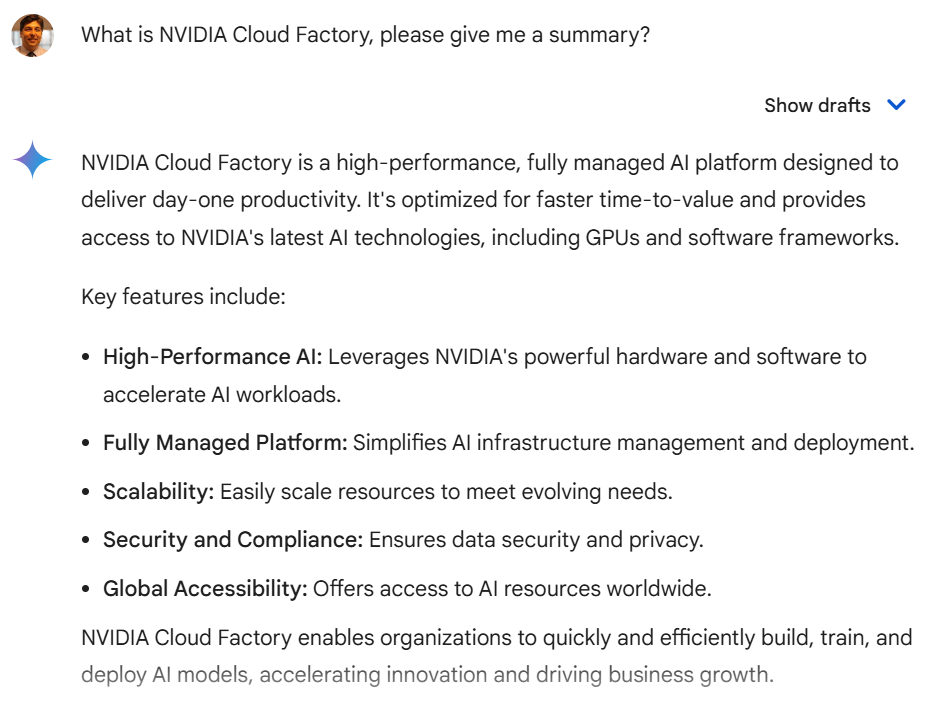This screenshot has height=703, width=925.
Task: Select the bold "Fully Managed Platform:" heading
Action: pos(225,443)
